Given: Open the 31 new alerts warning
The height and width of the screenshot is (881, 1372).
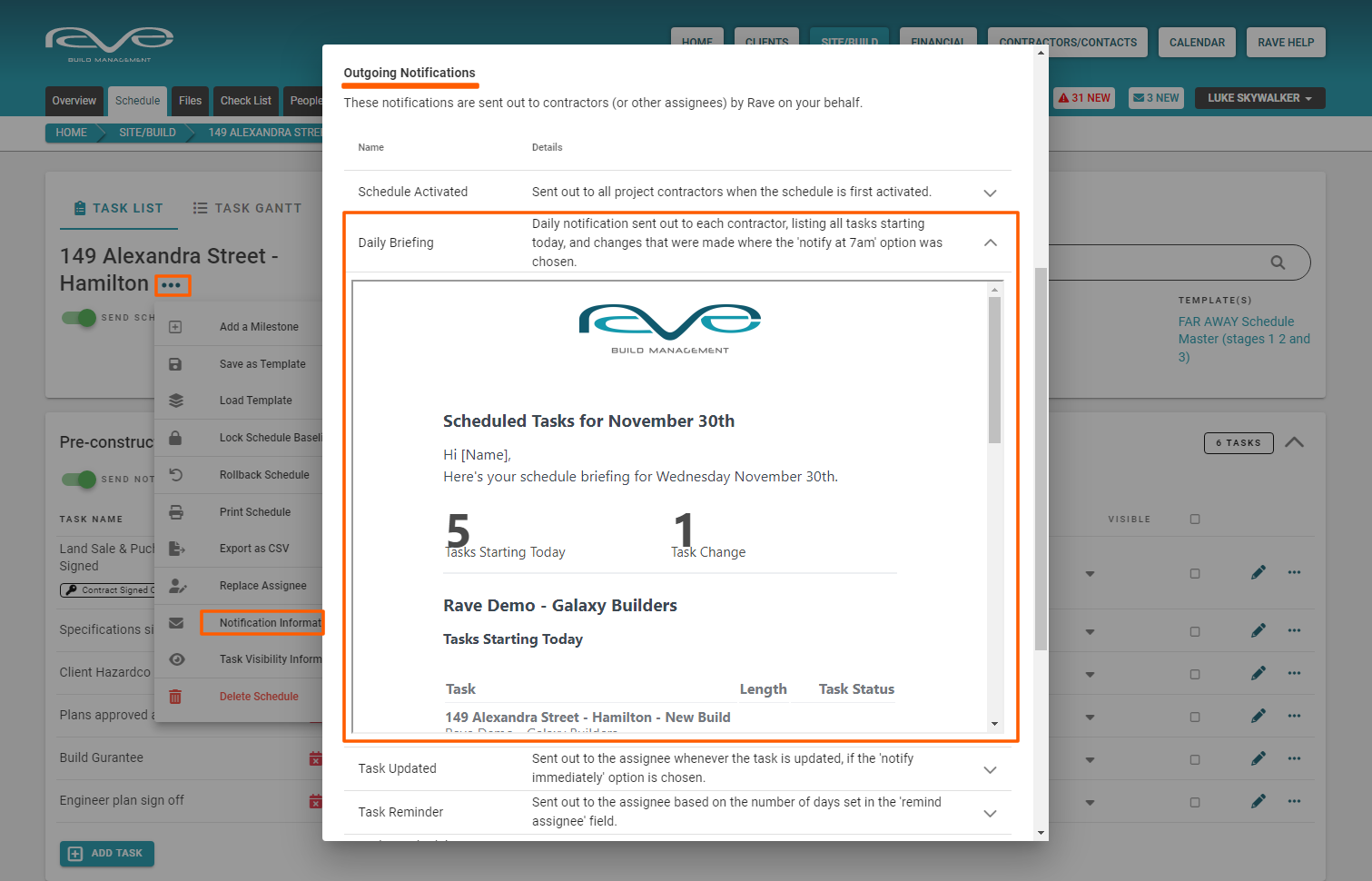Looking at the screenshot, I should (1085, 98).
